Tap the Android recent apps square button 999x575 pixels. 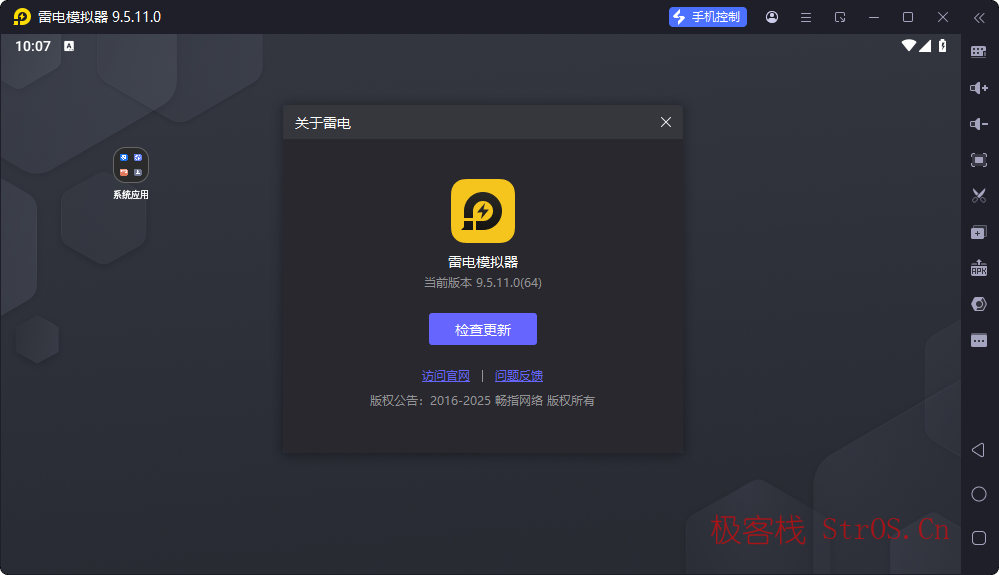pos(979,538)
